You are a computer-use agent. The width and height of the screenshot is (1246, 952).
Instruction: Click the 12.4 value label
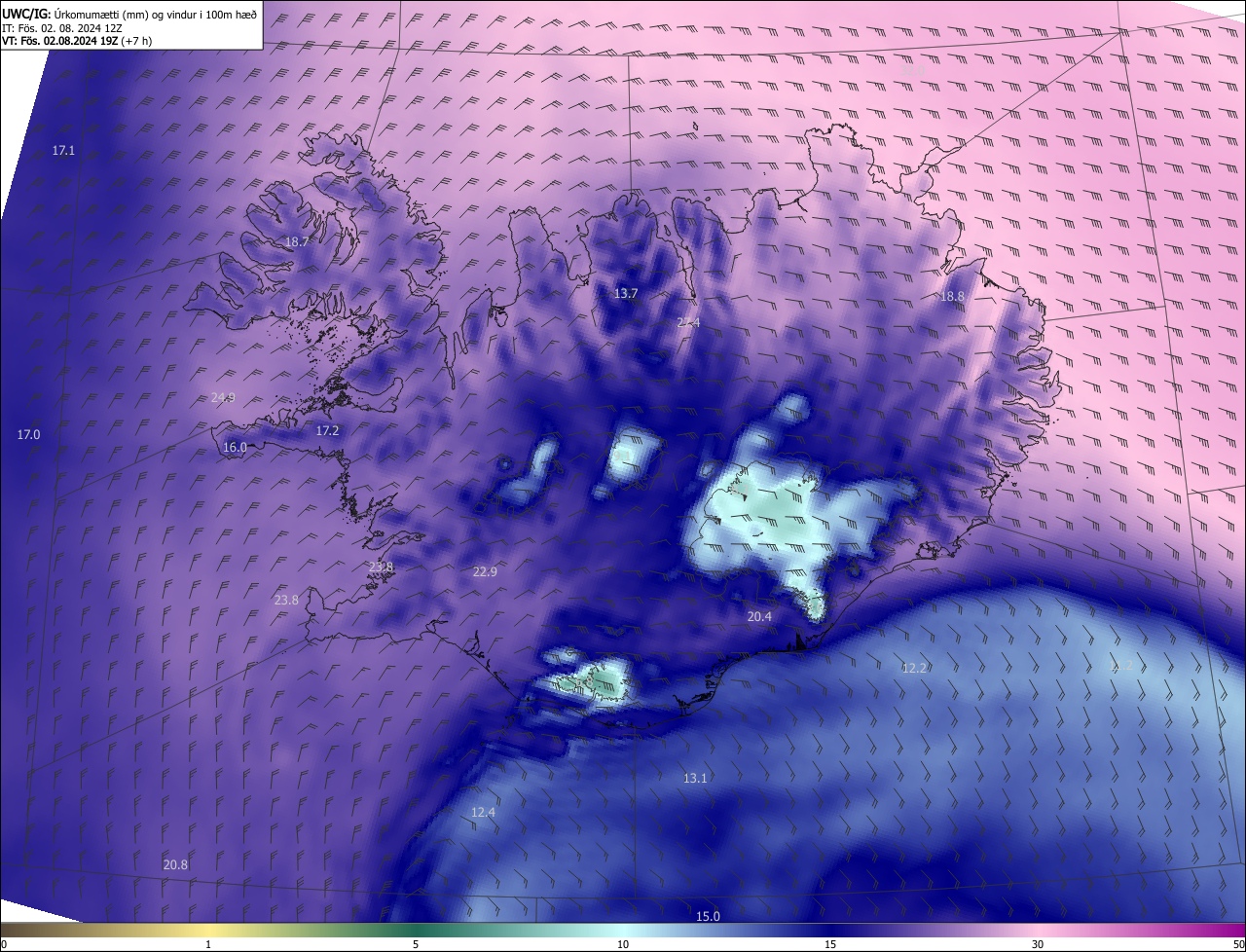pyautogui.click(x=483, y=812)
